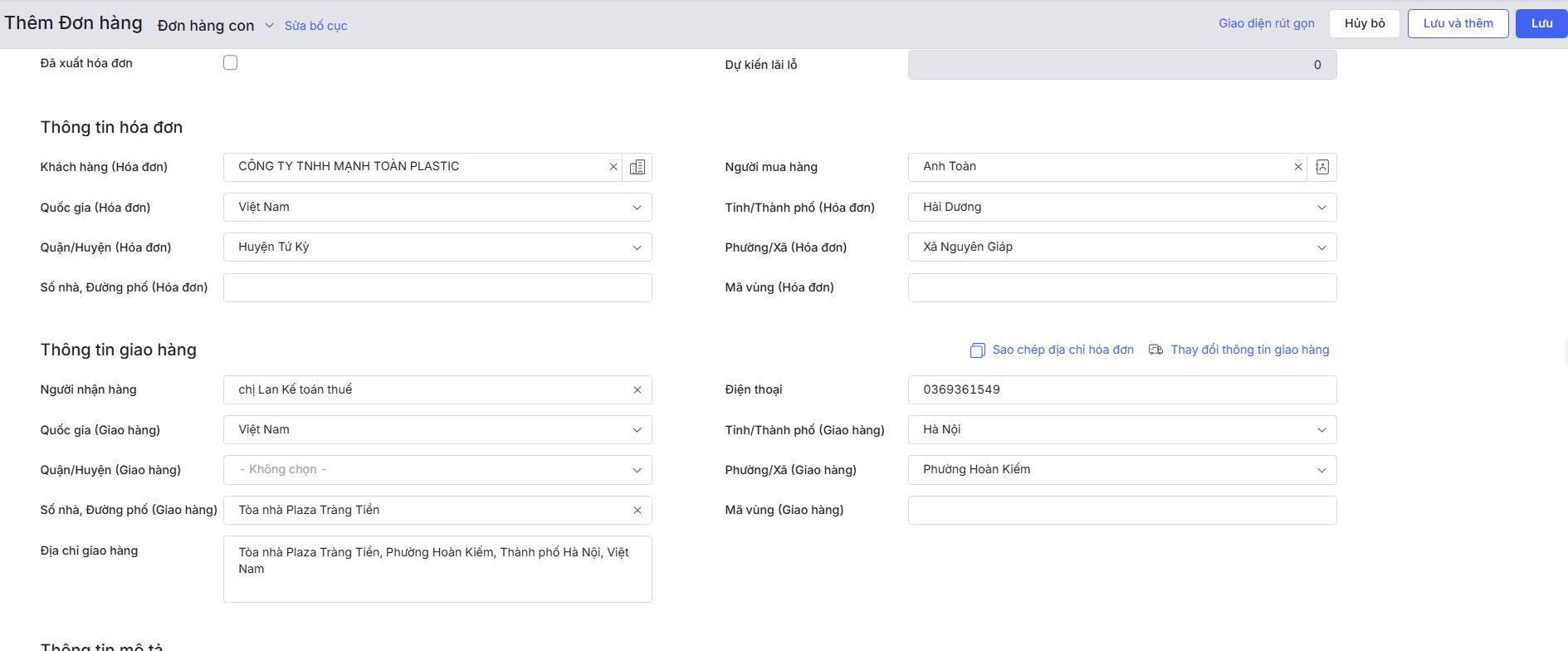The image size is (1568, 651).
Task: Click the truck icon for delivery info change
Action: [x=1155, y=350]
